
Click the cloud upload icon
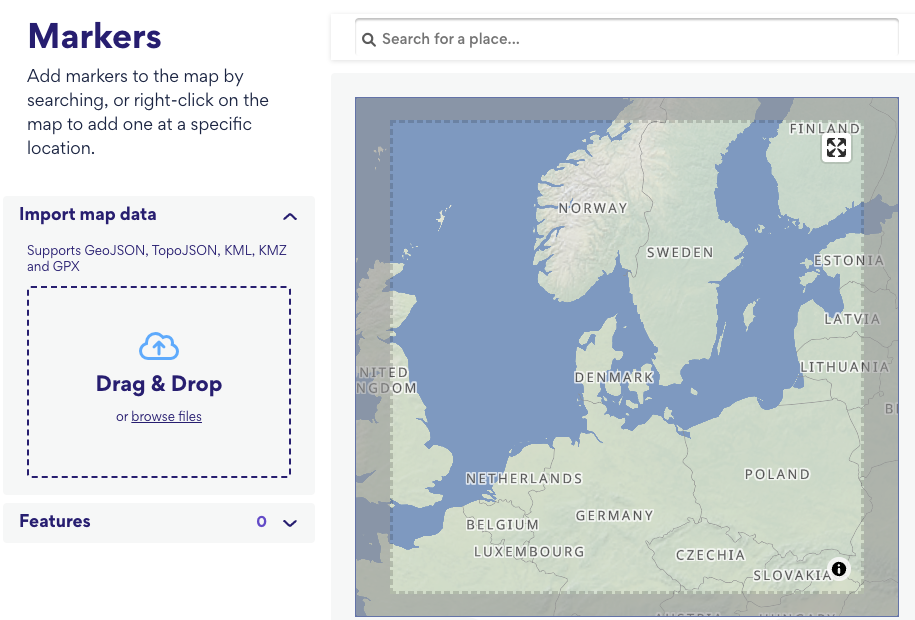[x=158, y=346]
